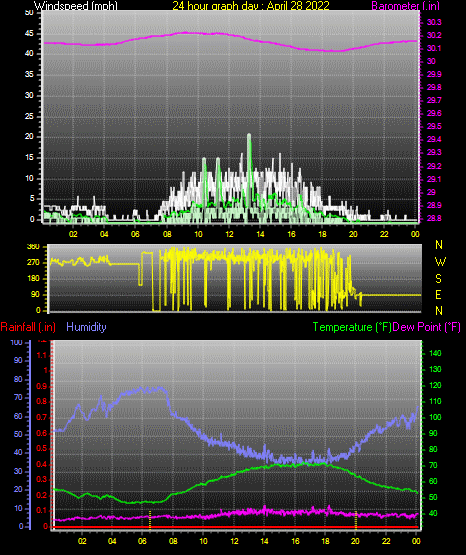Click the blue "Humidity" legend label
The height and width of the screenshot is (555, 466).
pos(86,327)
